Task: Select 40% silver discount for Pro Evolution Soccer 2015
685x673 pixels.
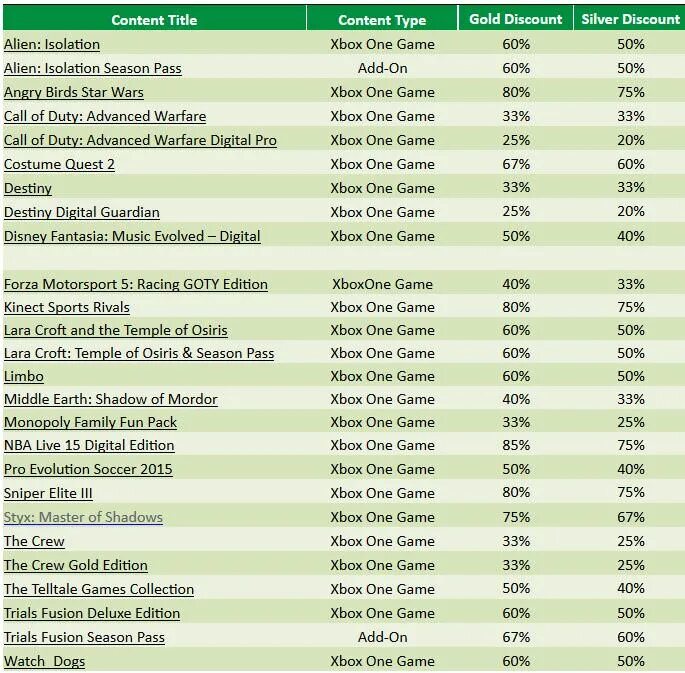Action: [631, 469]
